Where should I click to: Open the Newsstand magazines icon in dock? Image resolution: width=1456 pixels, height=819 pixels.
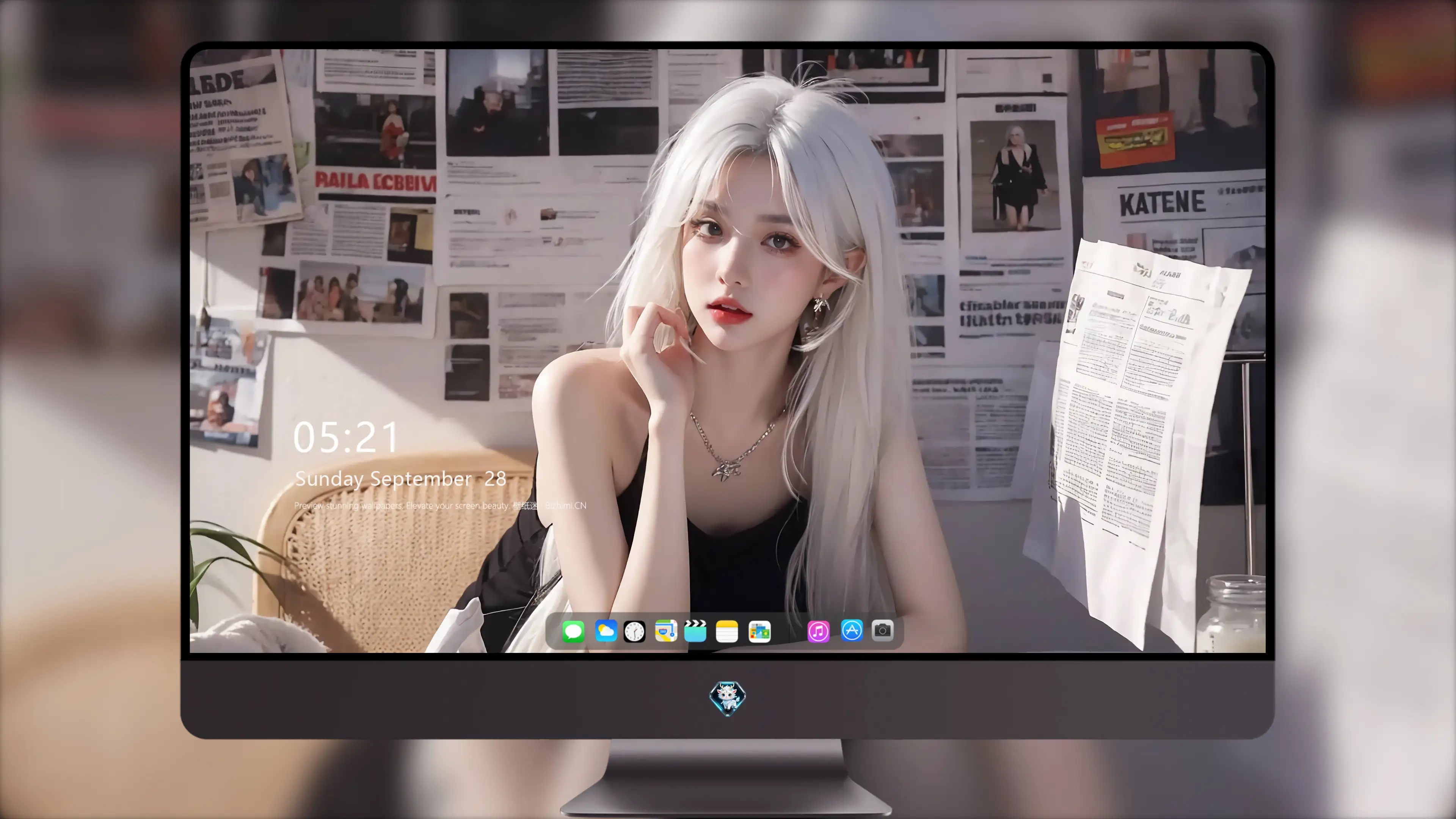pos(759,631)
